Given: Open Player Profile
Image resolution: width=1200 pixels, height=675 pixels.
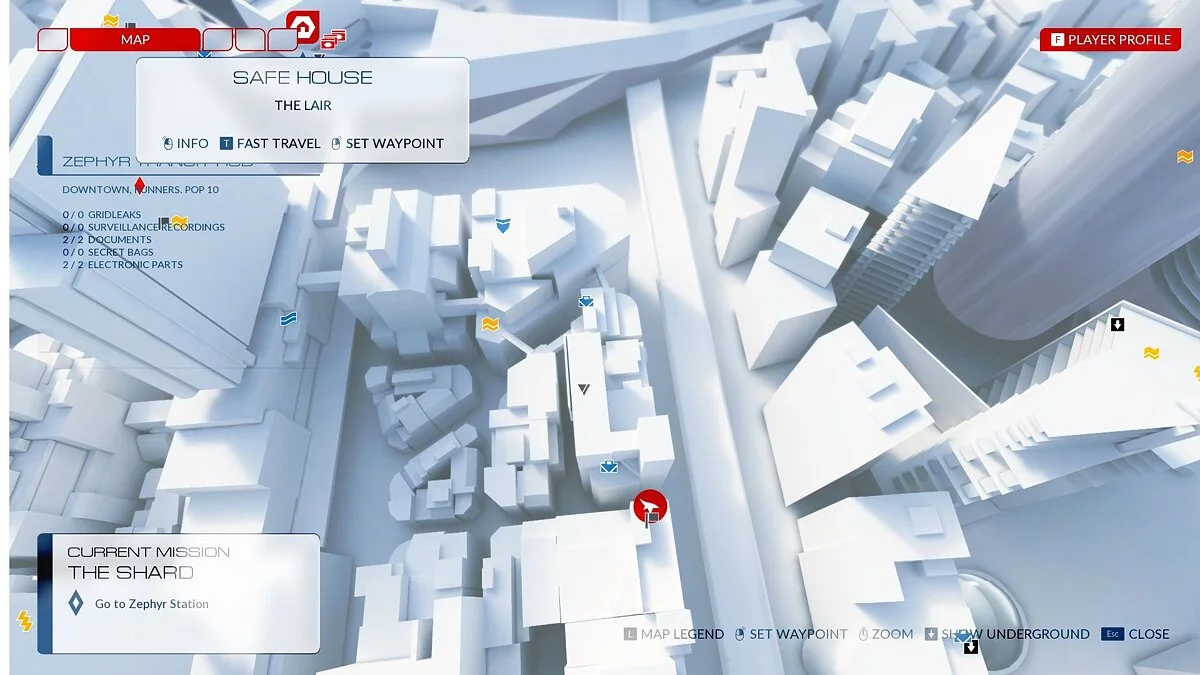Looking at the screenshot, I should [x=1111, y=40].
